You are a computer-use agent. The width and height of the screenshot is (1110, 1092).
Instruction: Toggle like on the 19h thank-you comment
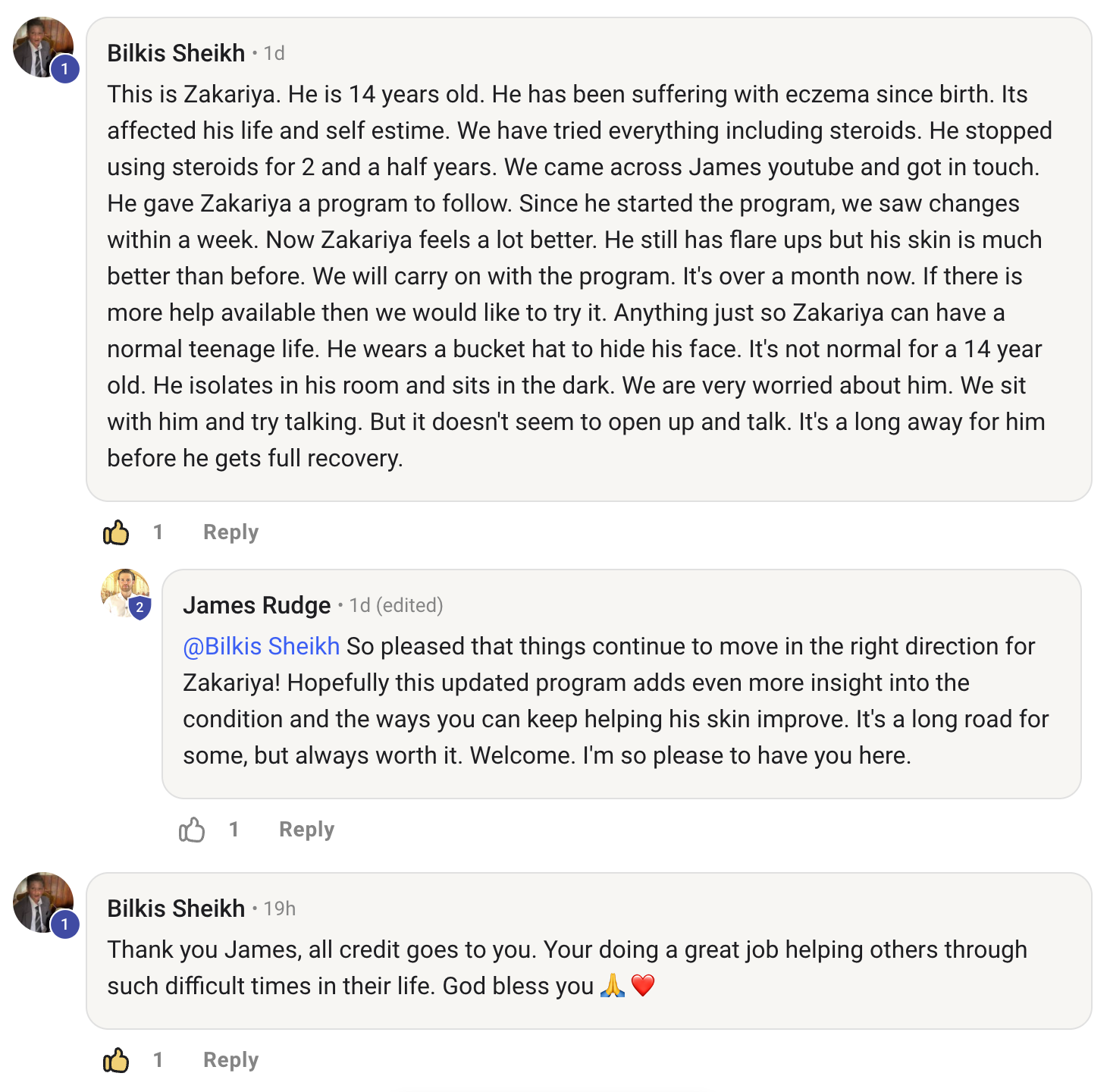[116, 1060]
